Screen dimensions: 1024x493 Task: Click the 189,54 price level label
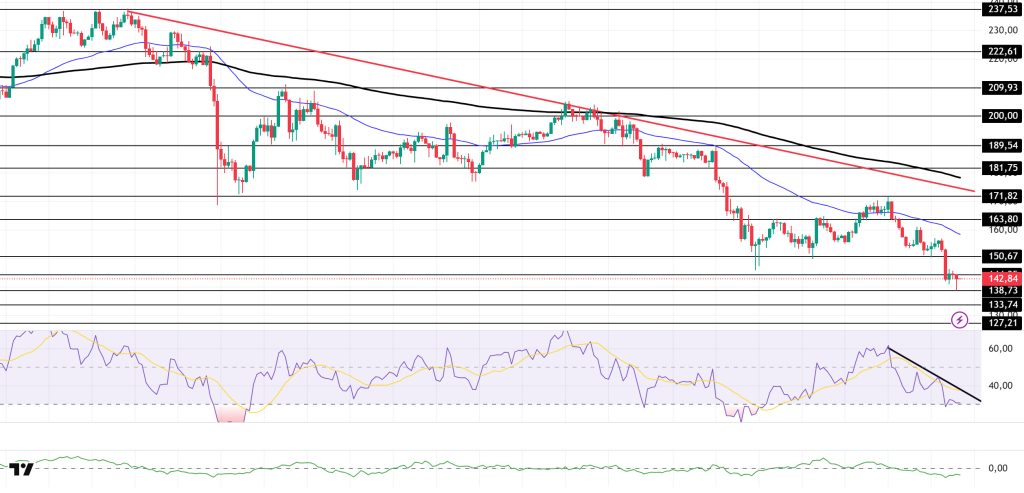click(x=1000, y=146)
